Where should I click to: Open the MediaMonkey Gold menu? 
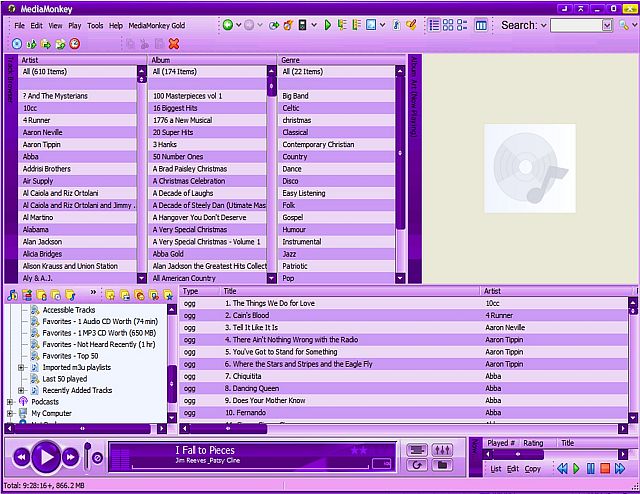tap(157, 25)
